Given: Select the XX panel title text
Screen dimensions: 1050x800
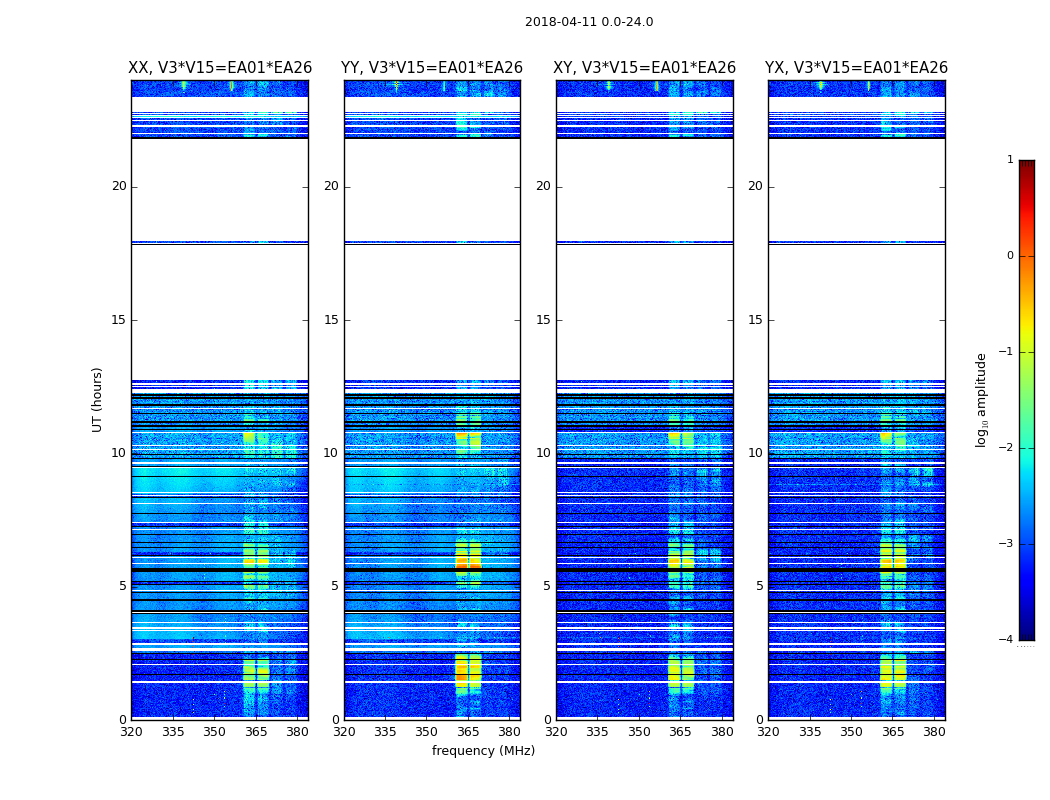Looking at the screenshot, I should (x=220, y=68).
